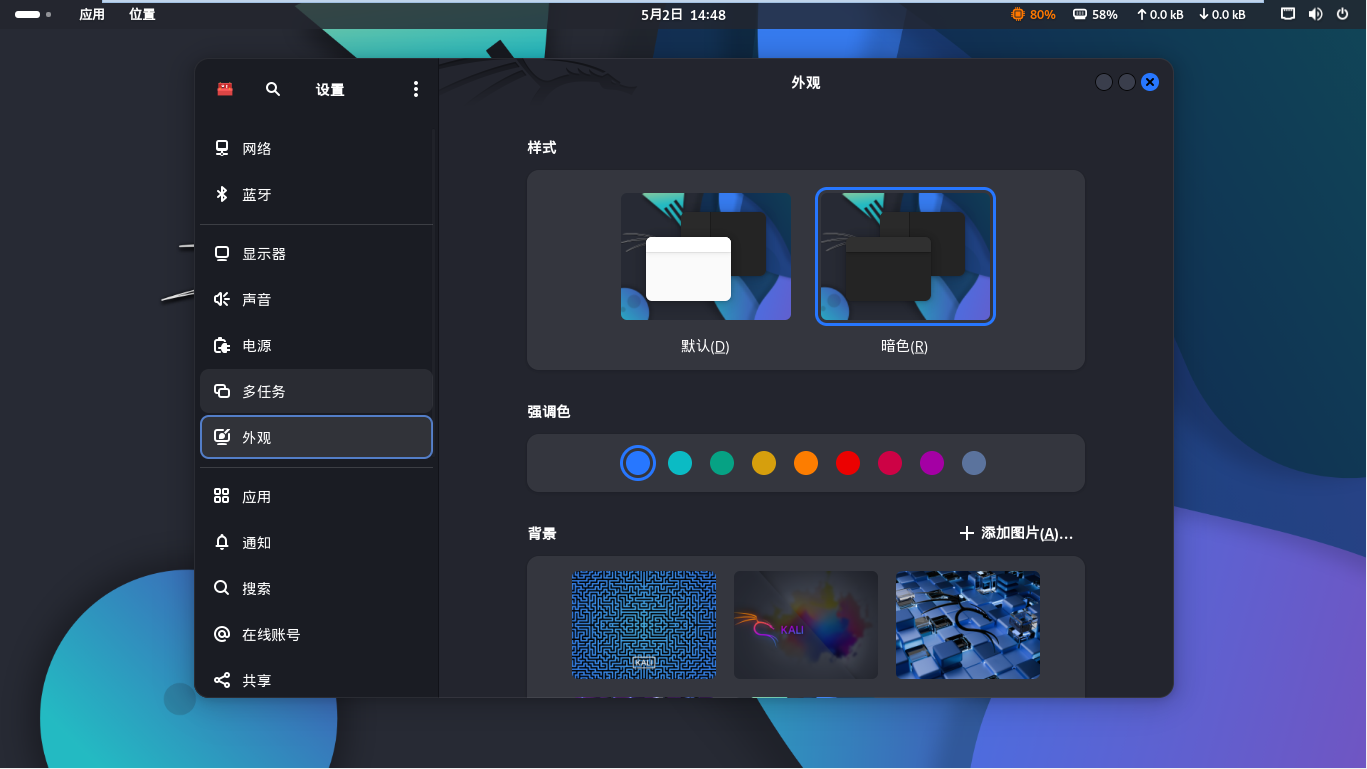The width and height of the screenshot is (1367, 769).
Task: Select the 多任务 multitasking icon
Action: tap(222, 391)
